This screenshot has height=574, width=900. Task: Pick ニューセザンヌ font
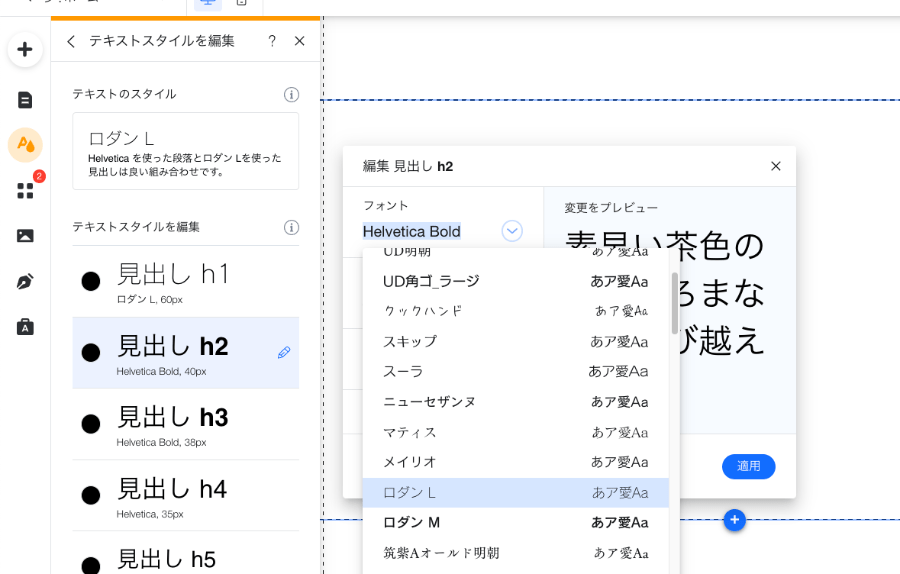coord(515,402)
